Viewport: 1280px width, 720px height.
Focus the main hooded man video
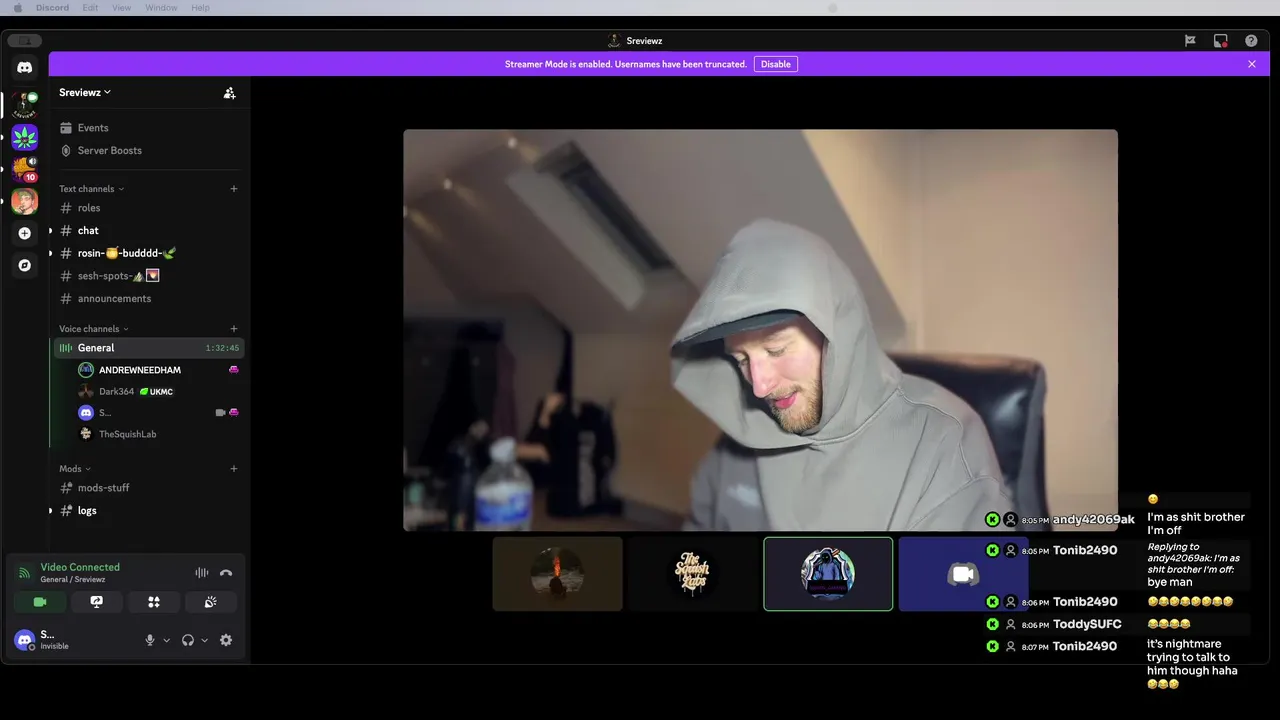[760, 330]
